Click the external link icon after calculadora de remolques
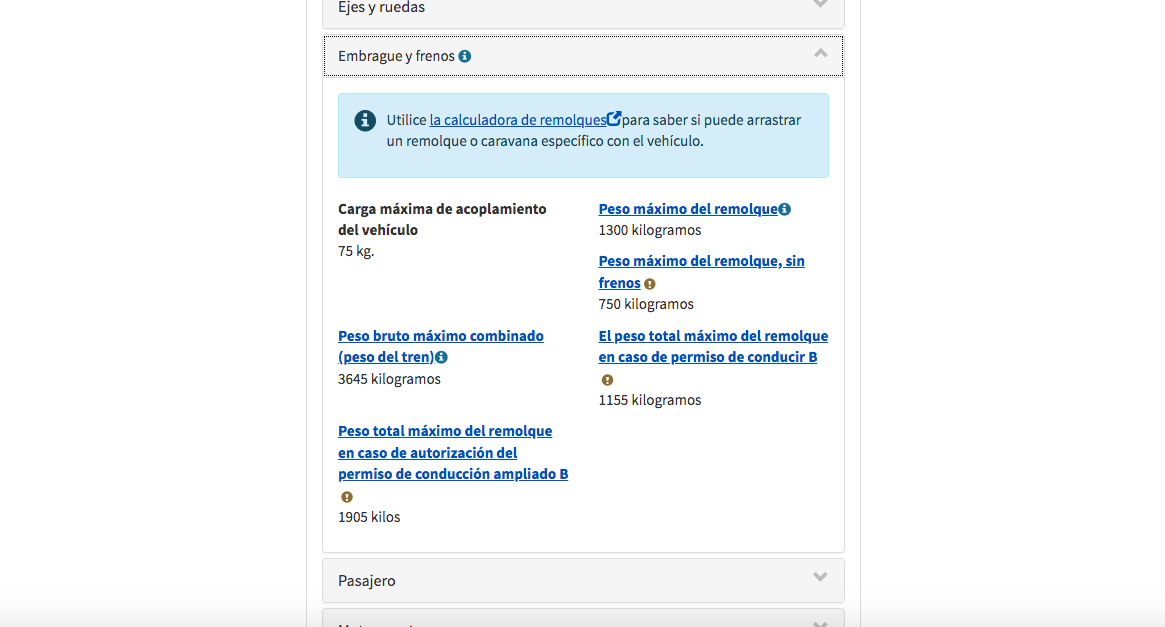Image resolution: width=1165 pixels, height=627 pixels. [x=614, y=119]
